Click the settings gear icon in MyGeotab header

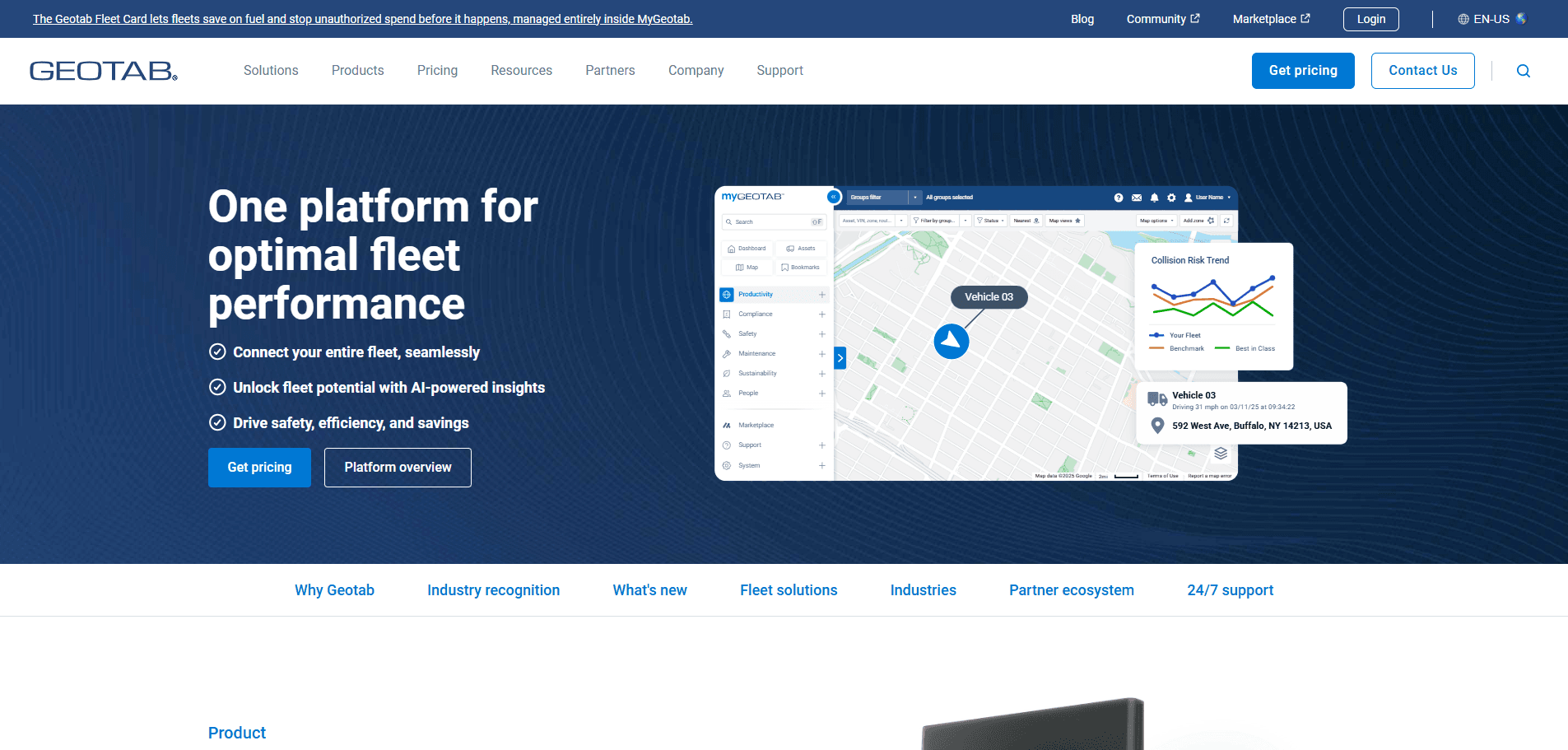pyautogui.click(x=1171, y=198)
